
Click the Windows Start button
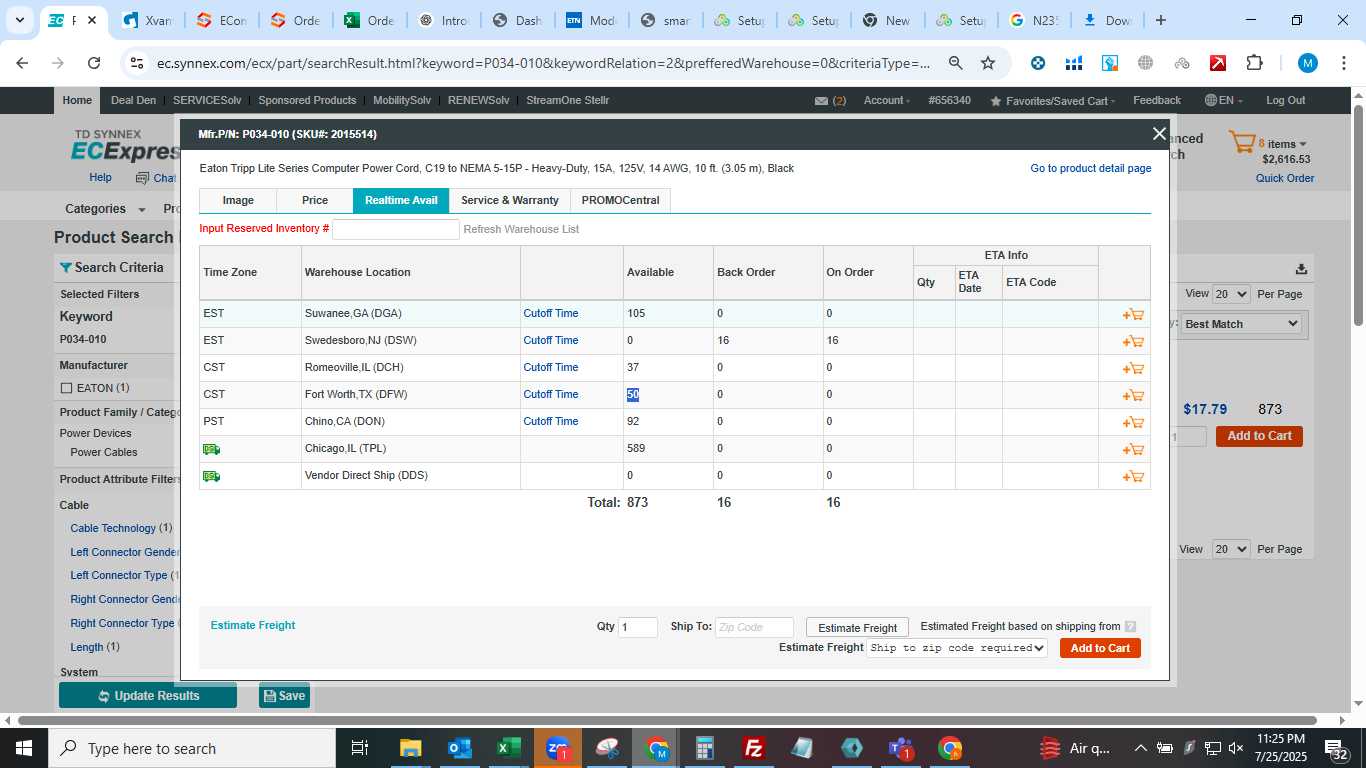tap(24, 748)
